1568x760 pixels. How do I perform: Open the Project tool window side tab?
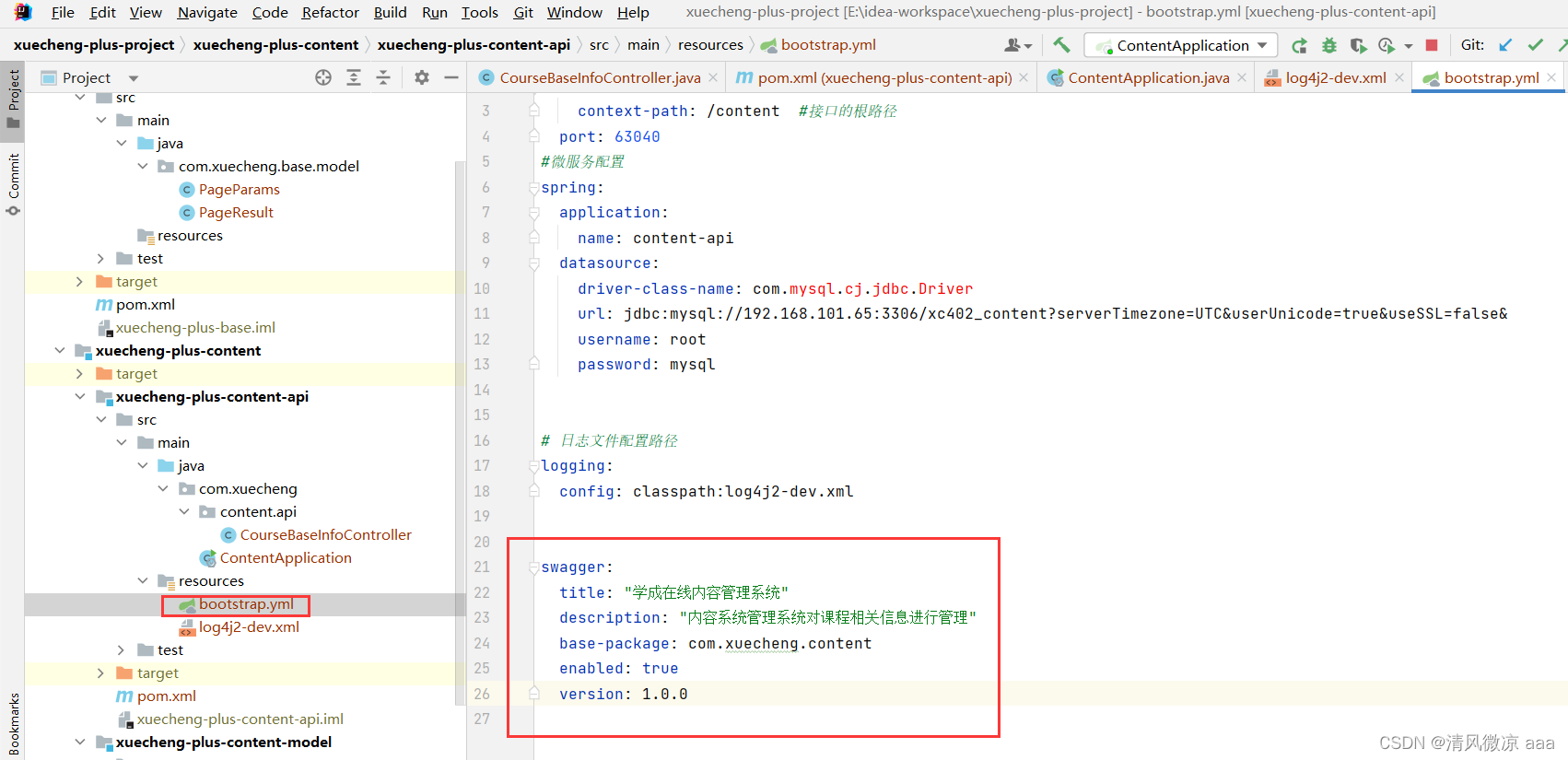[x=13, y=99]
